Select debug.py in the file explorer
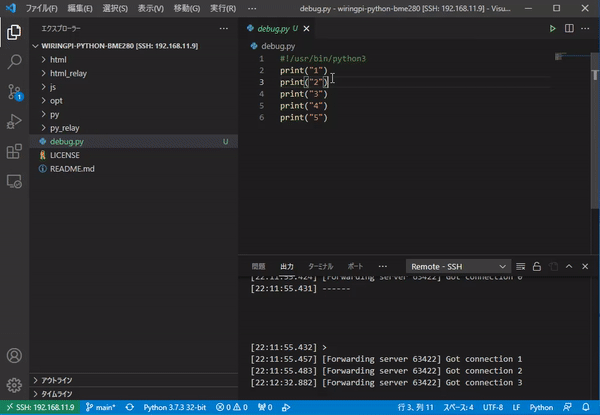600x415 pixels. point(133,142)
